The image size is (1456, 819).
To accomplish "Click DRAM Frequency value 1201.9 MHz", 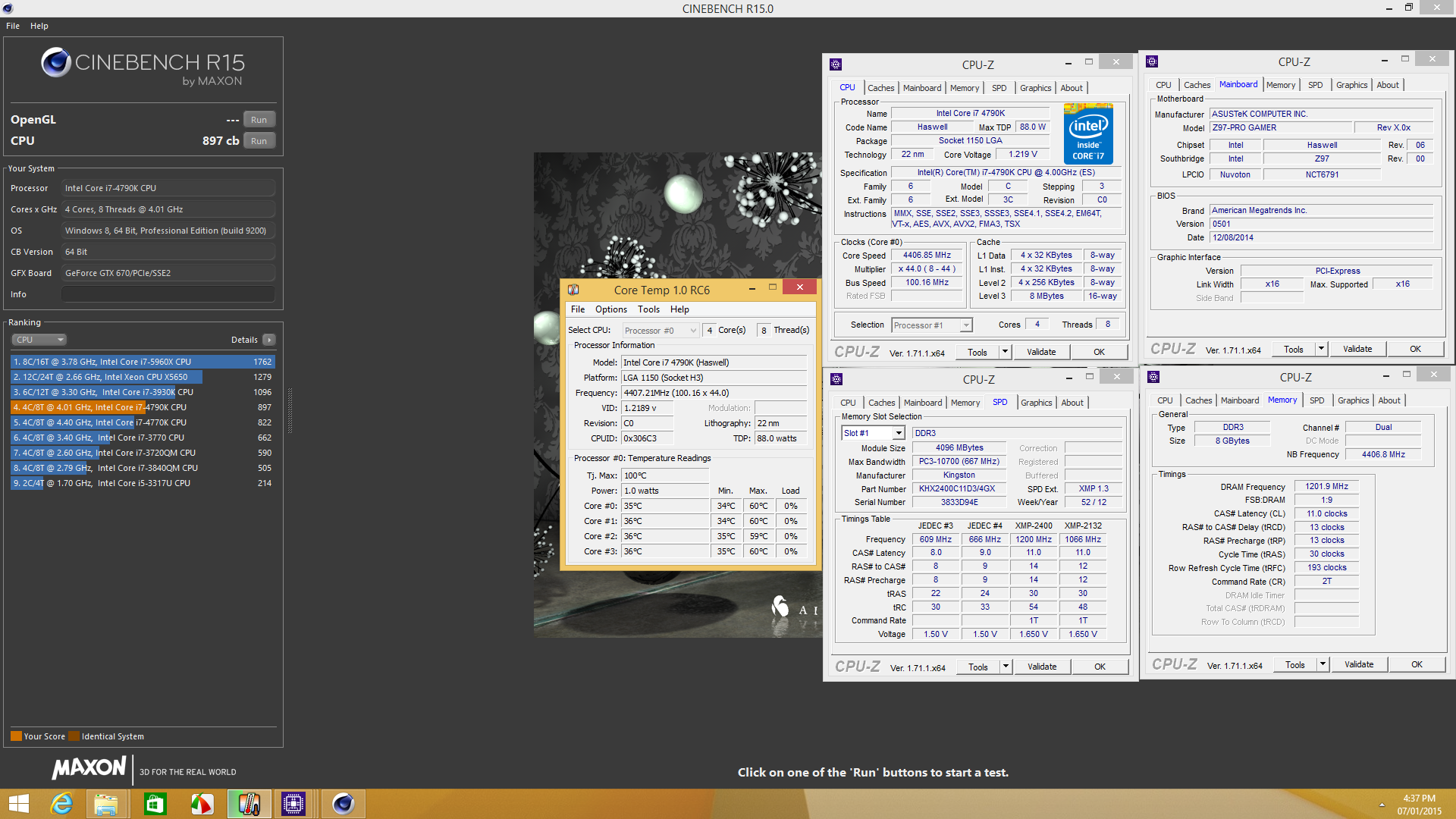I will coord(1326,487).
